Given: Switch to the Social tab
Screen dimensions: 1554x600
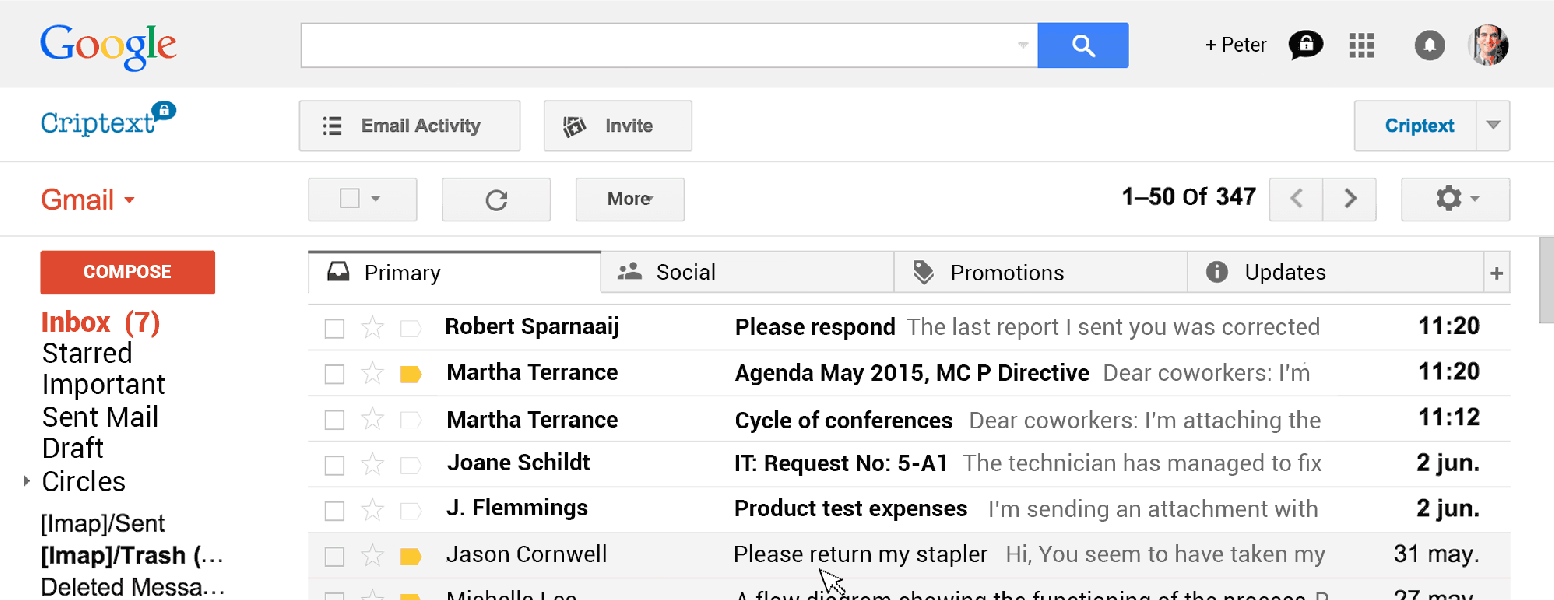Looking at the screenshot, I should click(686, 271).
